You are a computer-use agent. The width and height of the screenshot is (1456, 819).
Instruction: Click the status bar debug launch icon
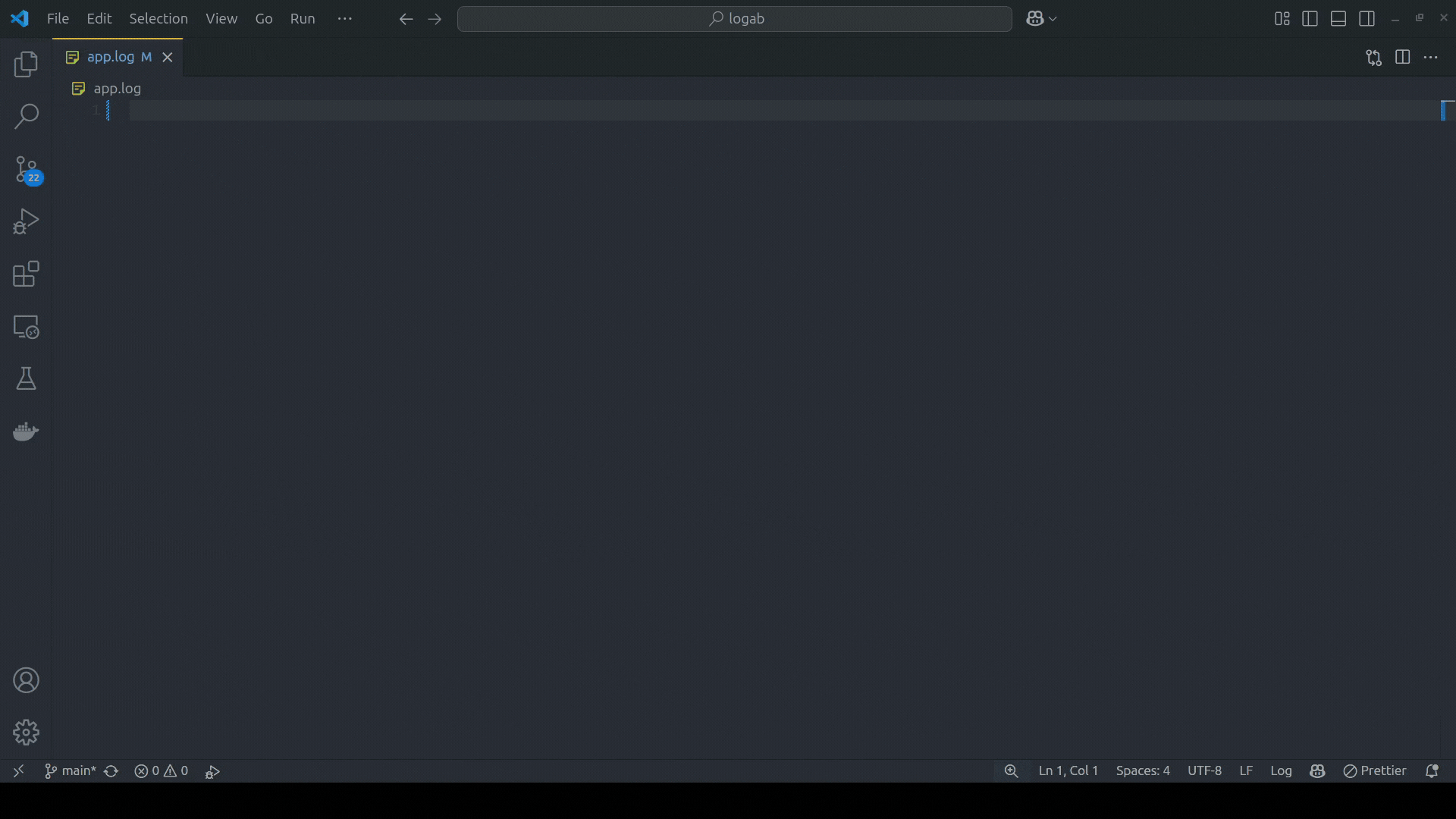pos(212,771)
